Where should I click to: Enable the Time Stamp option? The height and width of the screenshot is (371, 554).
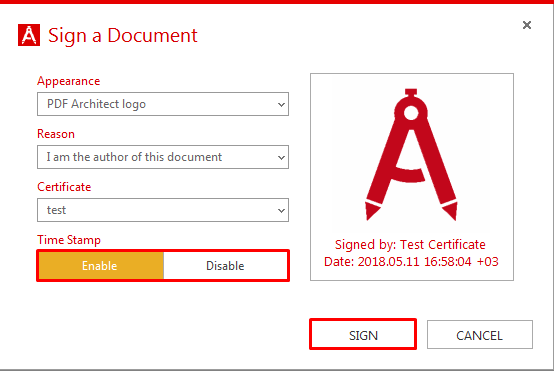pos(101,266)
